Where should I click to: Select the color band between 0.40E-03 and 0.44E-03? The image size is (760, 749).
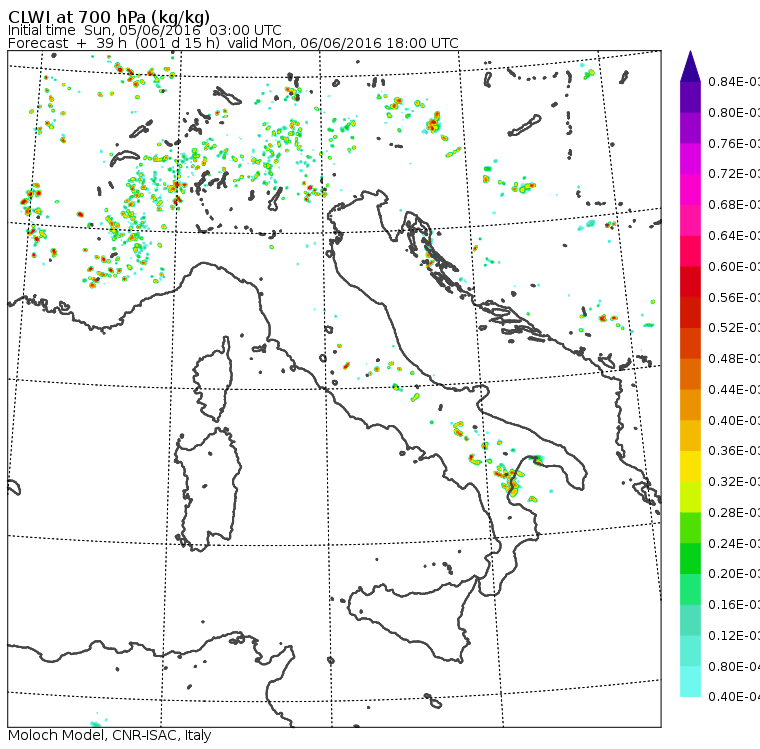(690, 405)
